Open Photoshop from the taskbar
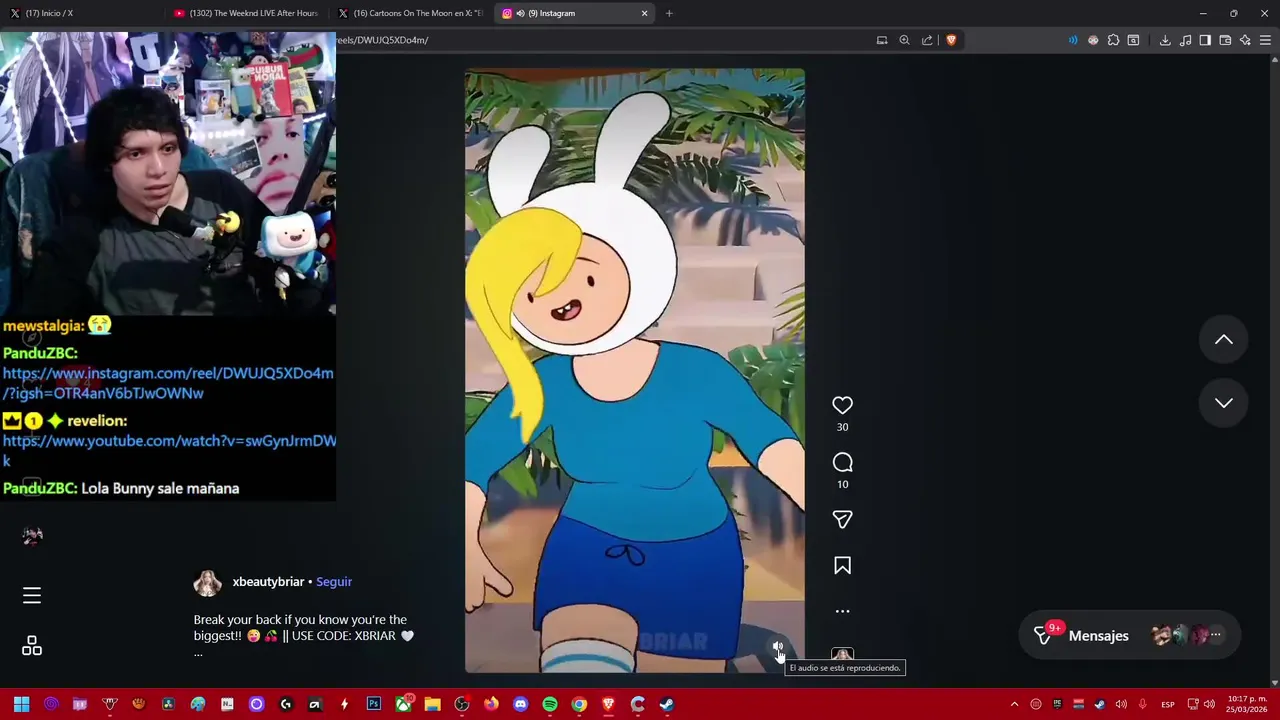 coord(373,704)
